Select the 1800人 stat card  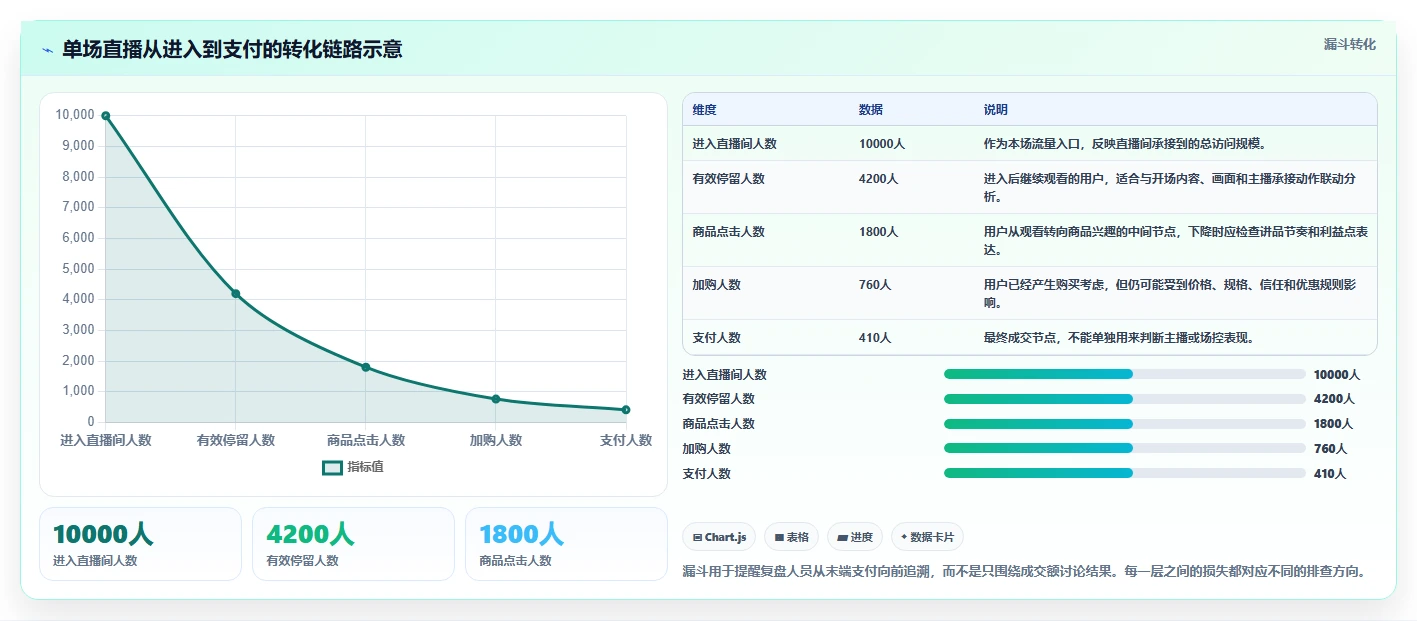pos(566,543)
